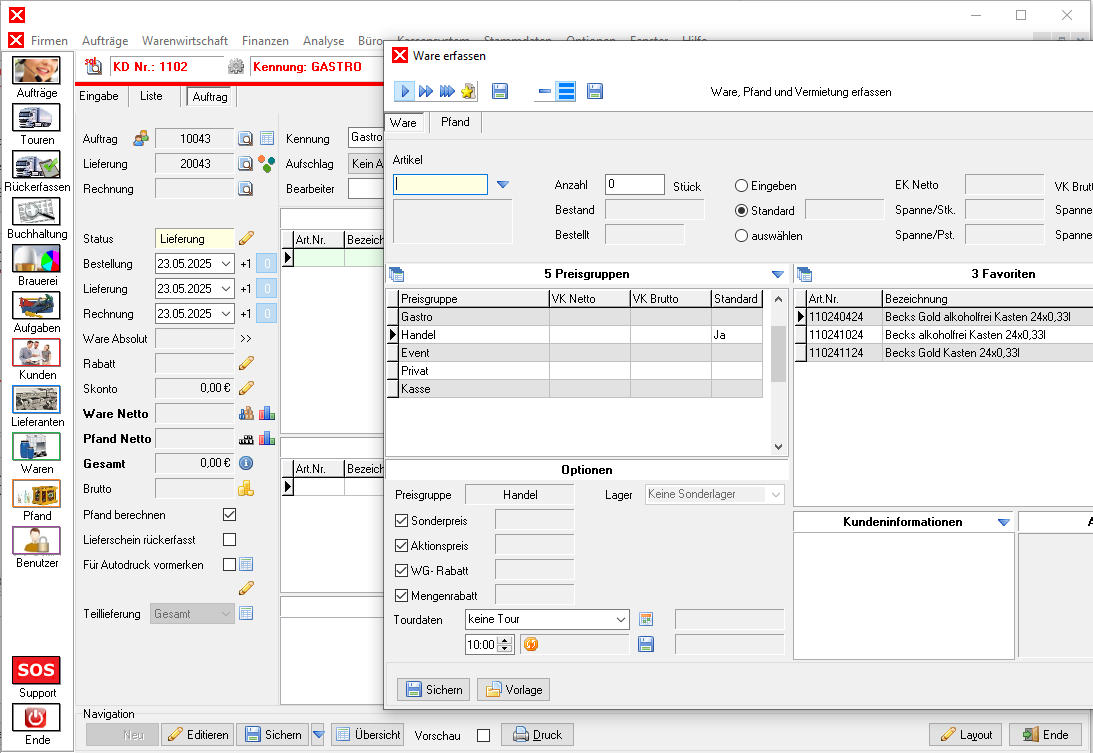1093x753 pixels.
Task: Toggle the Pfand berechnen checkbox
Action: (229, 515)
